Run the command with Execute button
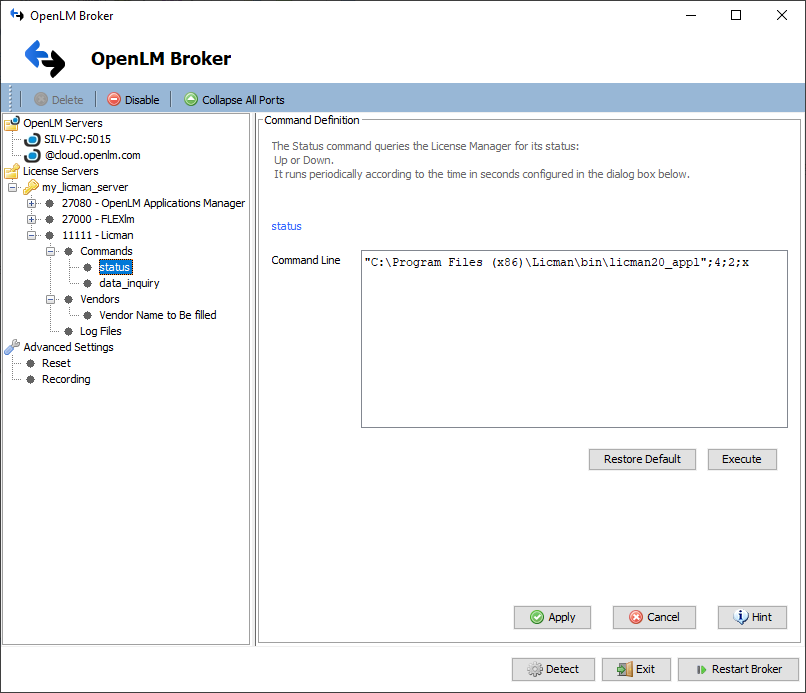The height and width of the screenshot is (693, 806). pos(742,459)
